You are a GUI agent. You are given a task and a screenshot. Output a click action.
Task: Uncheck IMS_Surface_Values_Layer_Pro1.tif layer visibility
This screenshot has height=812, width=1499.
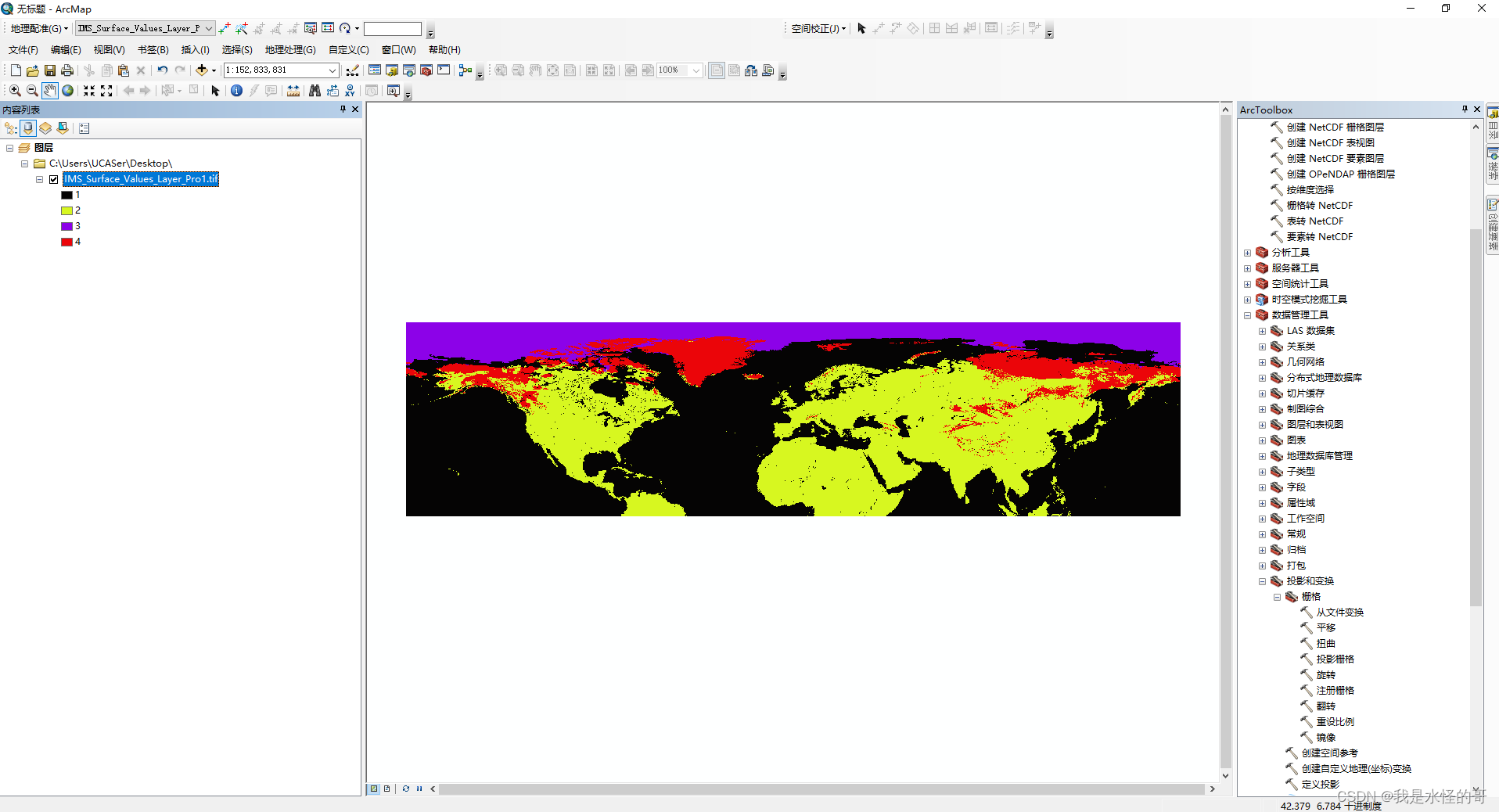coord(54,178)
